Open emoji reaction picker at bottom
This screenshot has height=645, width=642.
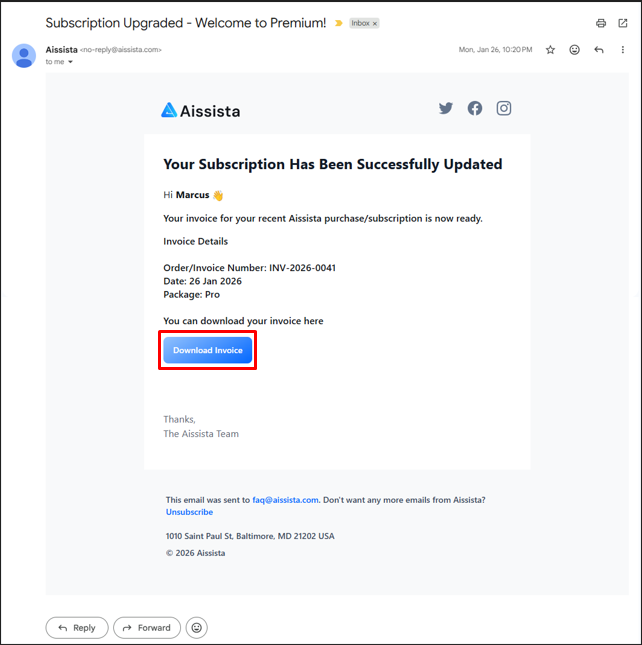[197, 628]
